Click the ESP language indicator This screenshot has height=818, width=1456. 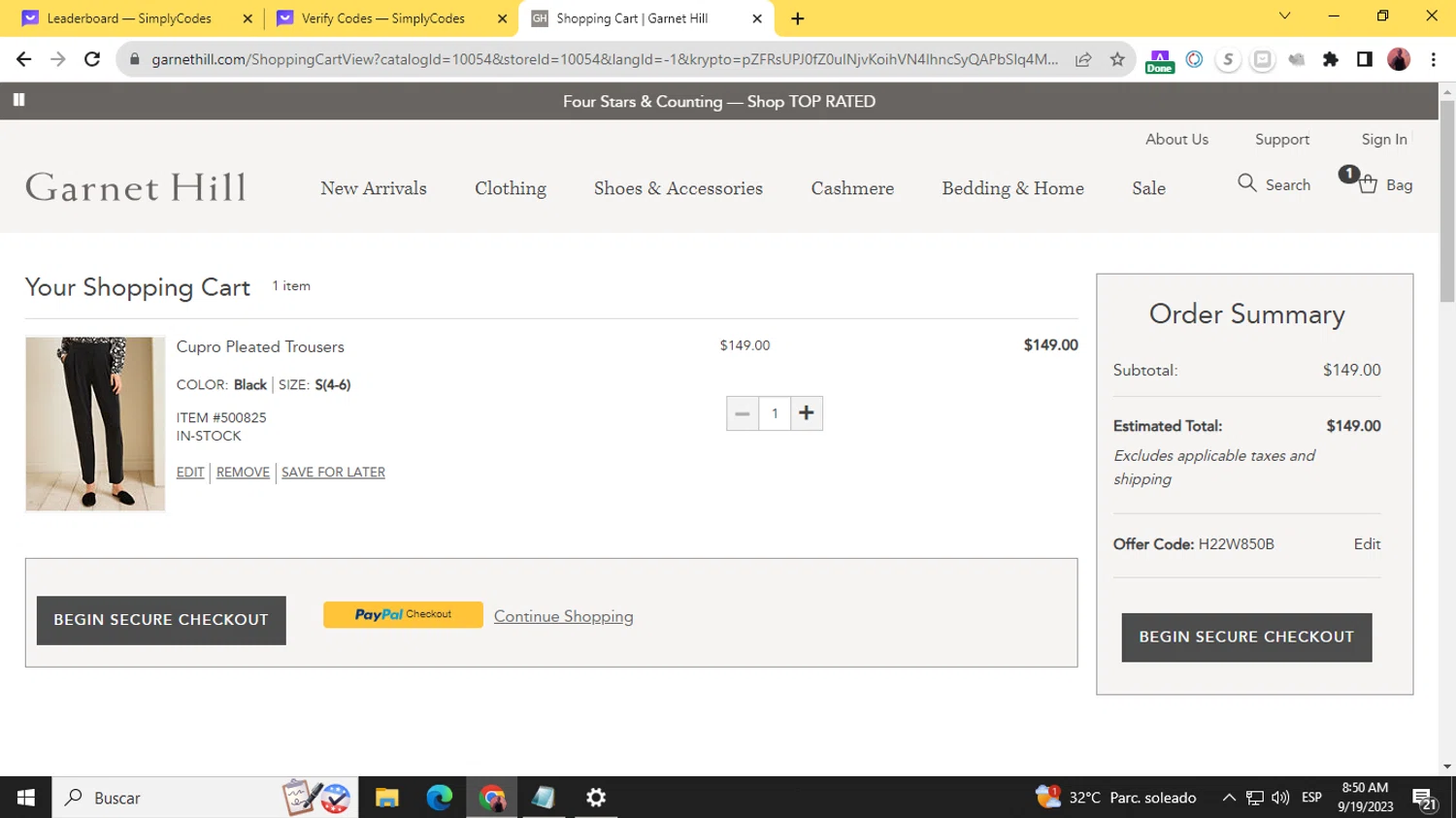click(1311, 798)
